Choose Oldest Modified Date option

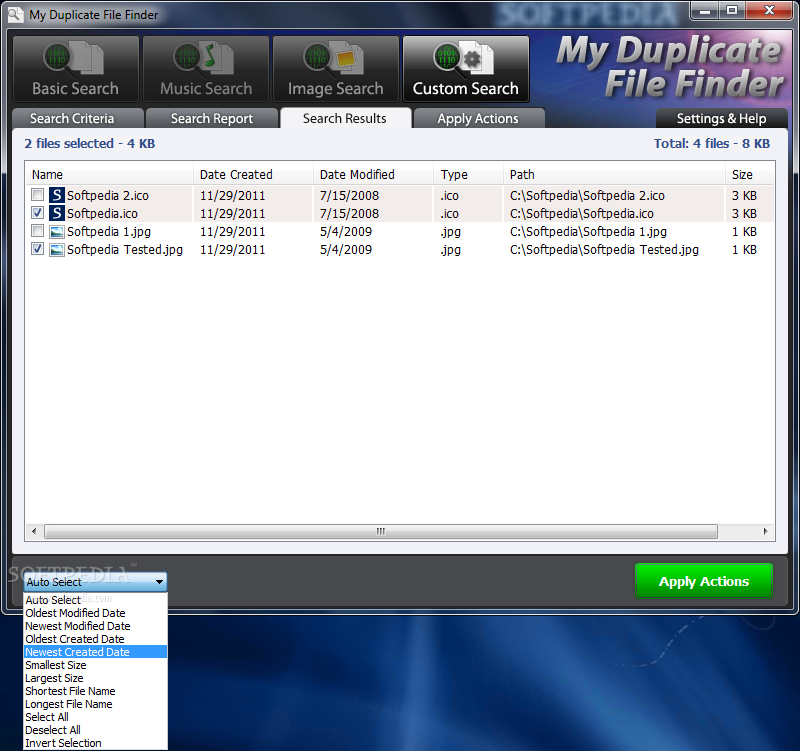pyautogui.click(x=95, y=613)
